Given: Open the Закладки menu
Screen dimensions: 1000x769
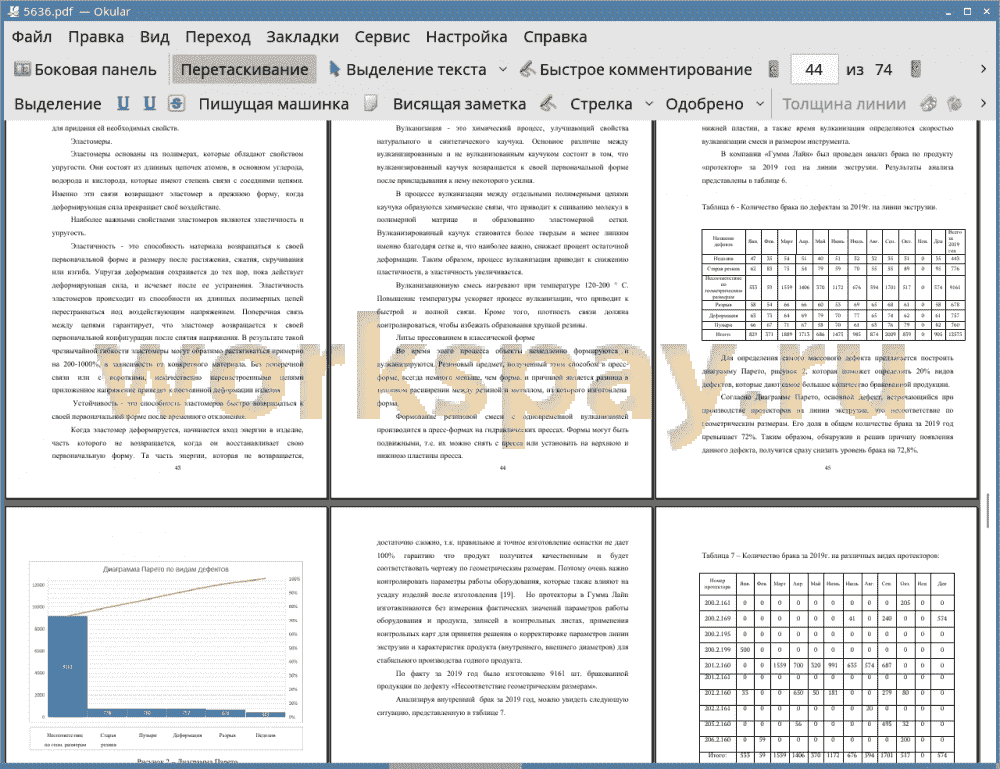Looking at the screenshot, I should [302, 37].
